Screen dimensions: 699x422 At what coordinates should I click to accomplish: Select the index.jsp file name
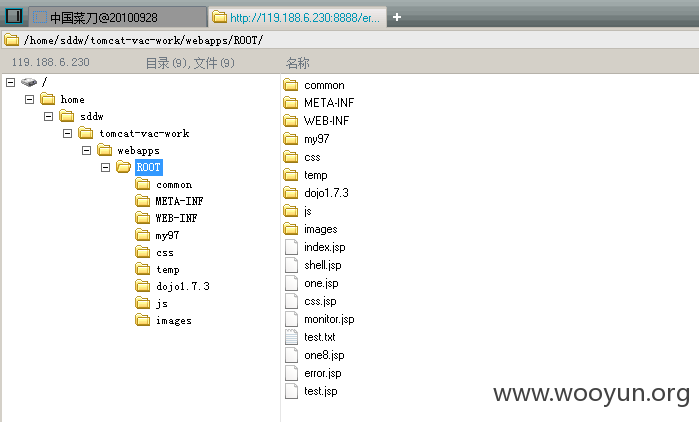tap(325, 247)
